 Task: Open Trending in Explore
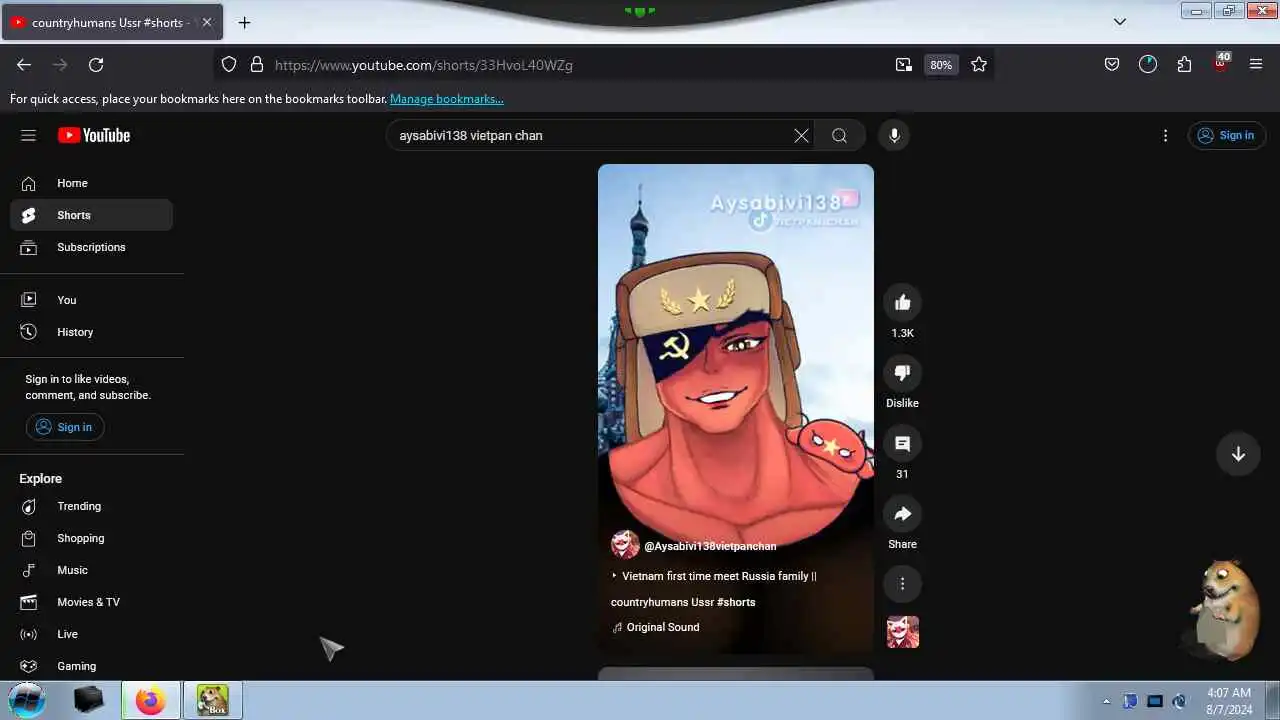point(92,506)
